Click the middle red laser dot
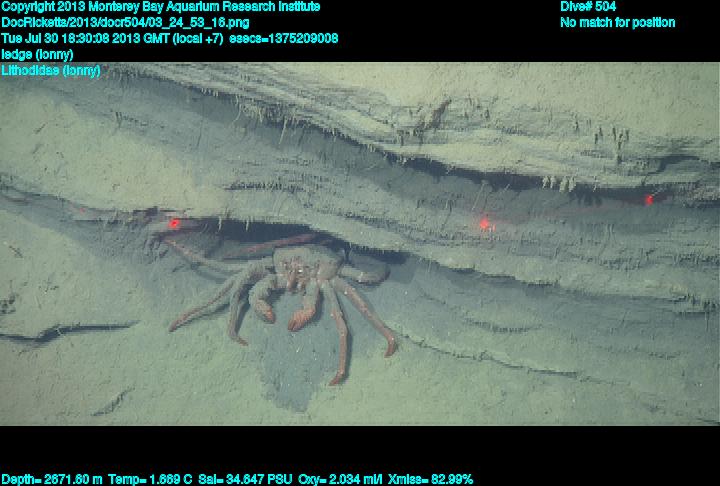This screenshot has width=720, height=486. [x=485, y=224]
